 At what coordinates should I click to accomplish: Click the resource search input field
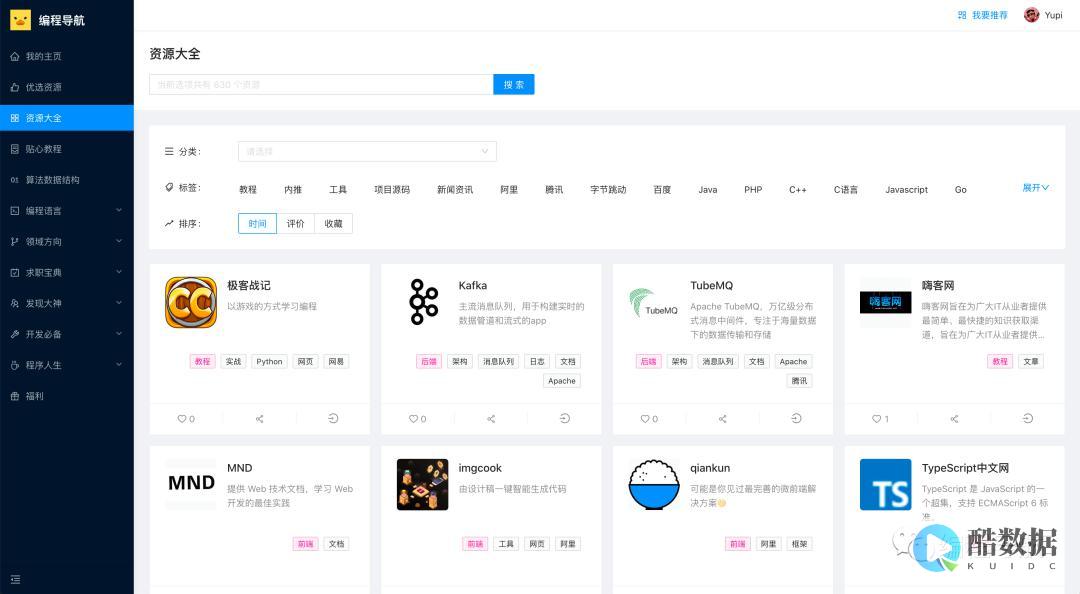point(321,85)
